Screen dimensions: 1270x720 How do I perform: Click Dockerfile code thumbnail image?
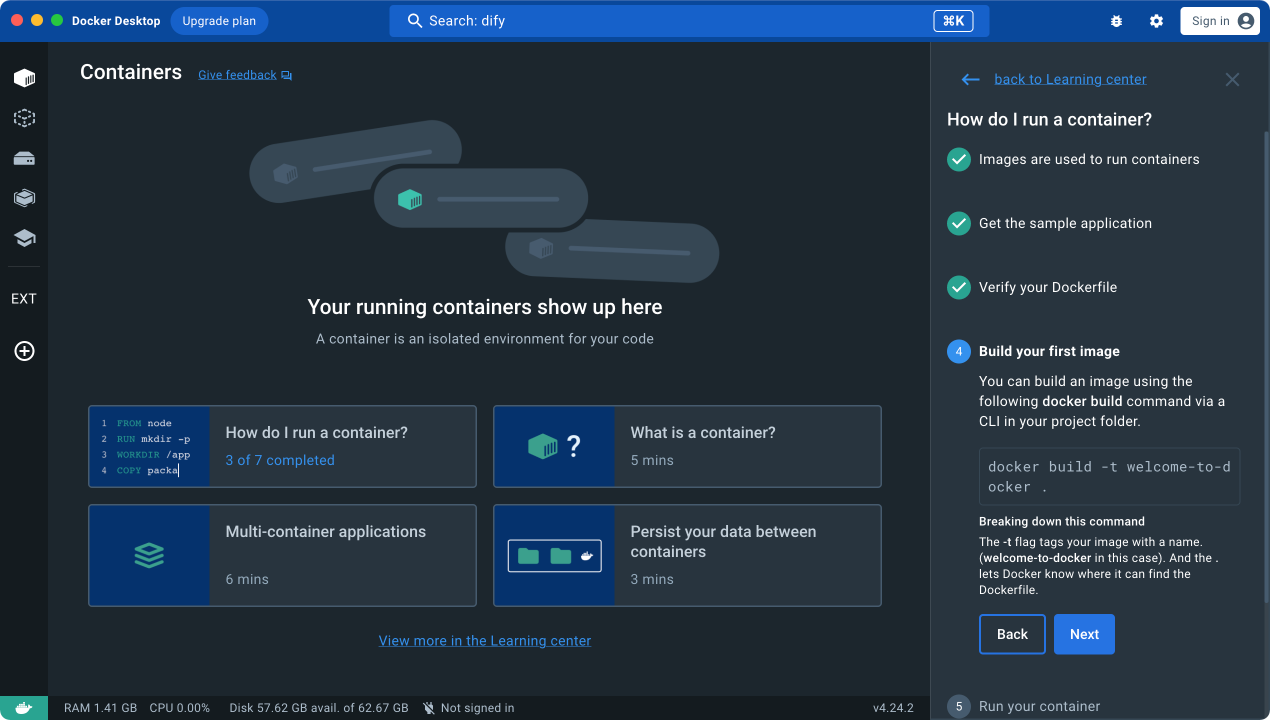[149, 446]
